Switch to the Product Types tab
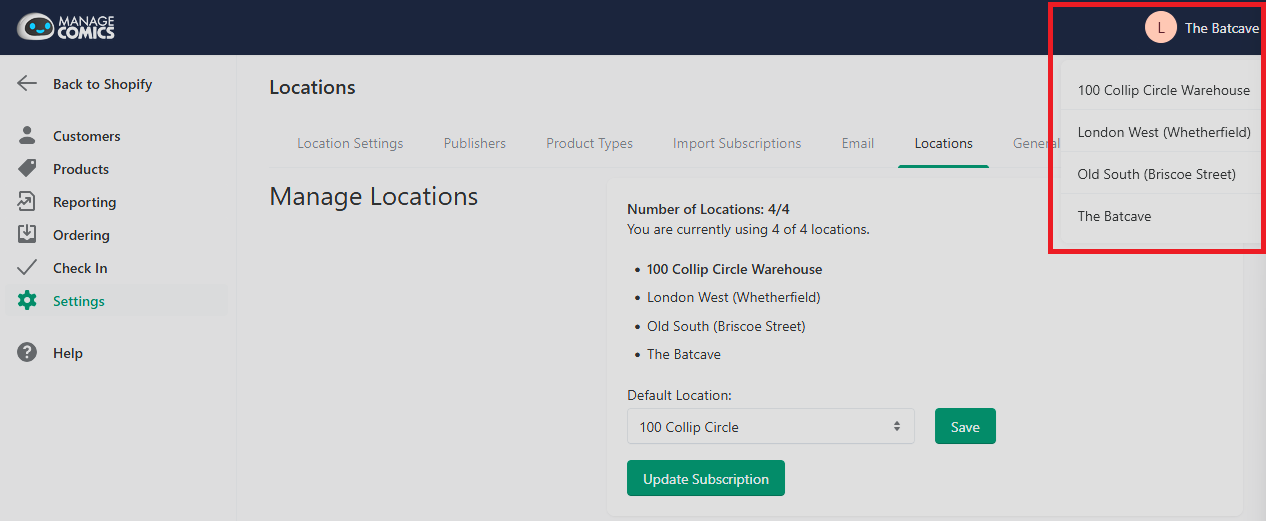 (x=589, y=143)
